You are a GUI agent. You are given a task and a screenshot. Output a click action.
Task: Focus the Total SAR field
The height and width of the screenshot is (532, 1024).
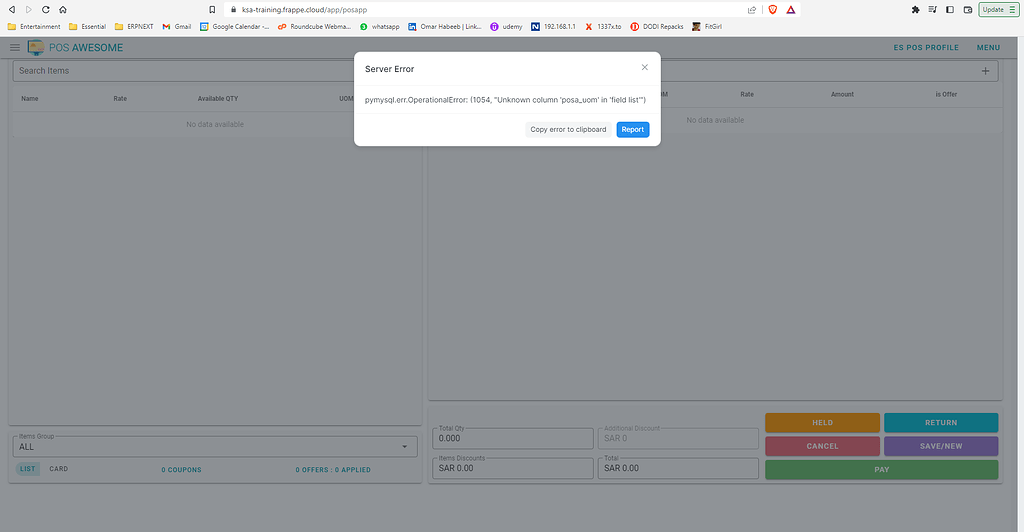678,468
